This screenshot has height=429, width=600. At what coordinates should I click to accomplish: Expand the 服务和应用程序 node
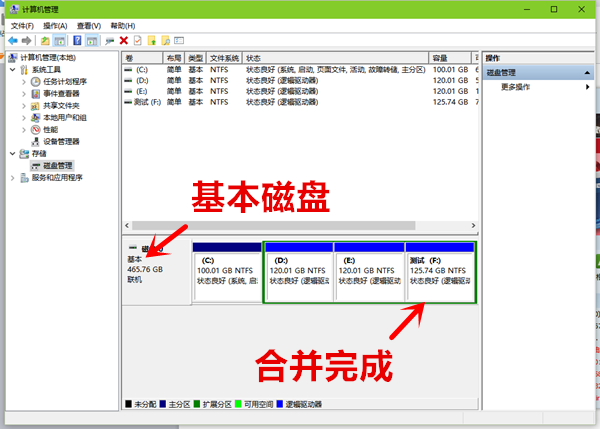(13, 178)
